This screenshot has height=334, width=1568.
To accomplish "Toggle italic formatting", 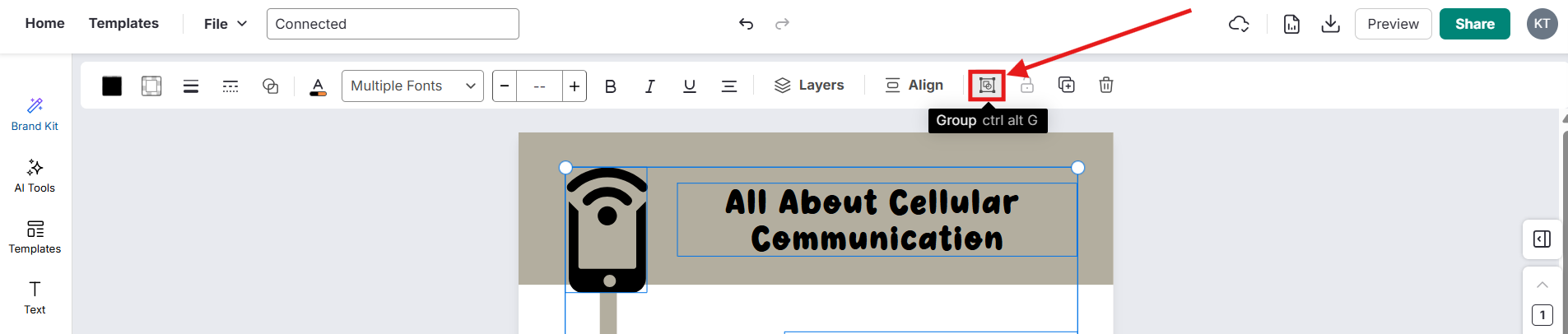I will coord(649,86).
